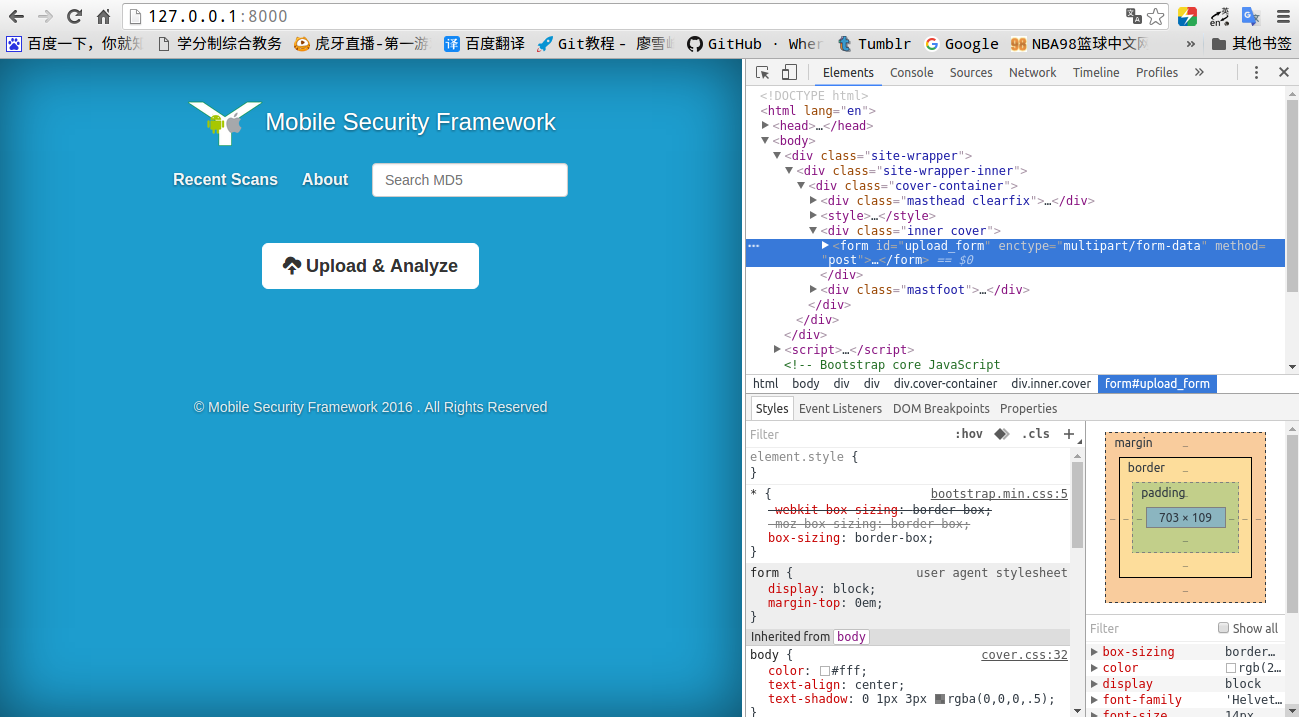Screen dimensions: 1299x717
Task: Toggle the device toolbar icon
Action: [789, 73]
